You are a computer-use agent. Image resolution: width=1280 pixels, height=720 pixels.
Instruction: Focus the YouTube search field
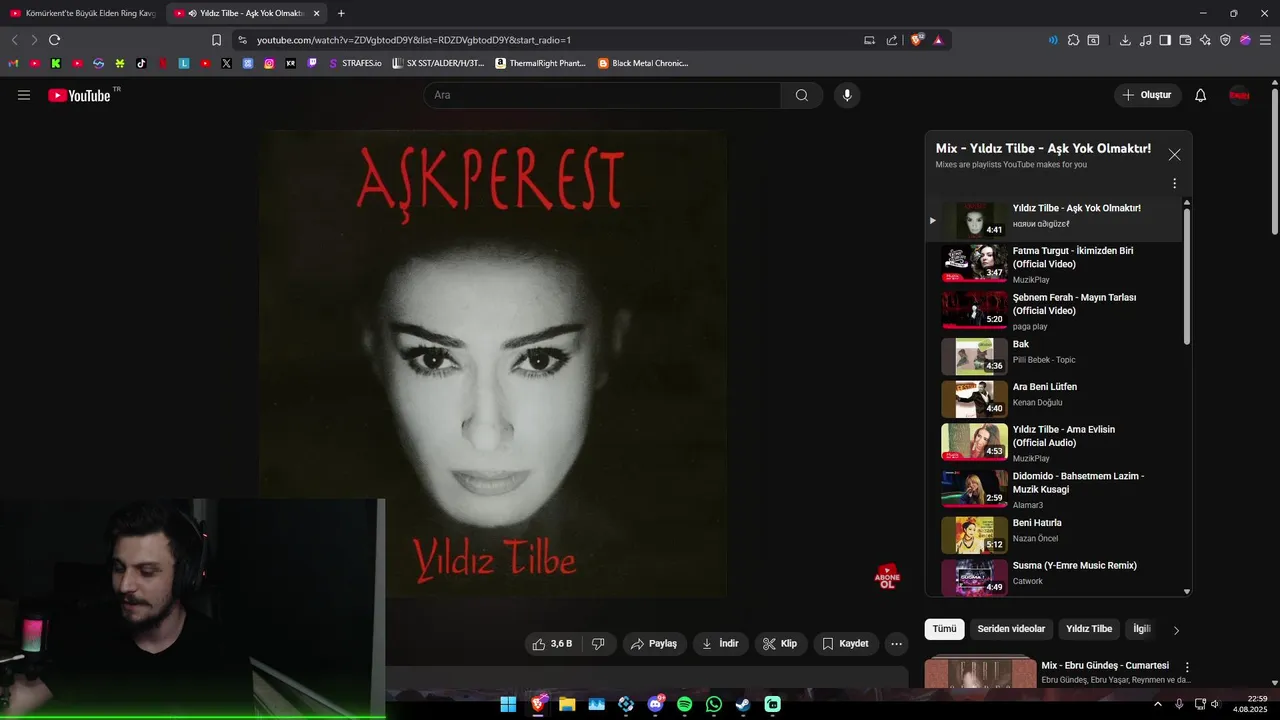(602, 95)
